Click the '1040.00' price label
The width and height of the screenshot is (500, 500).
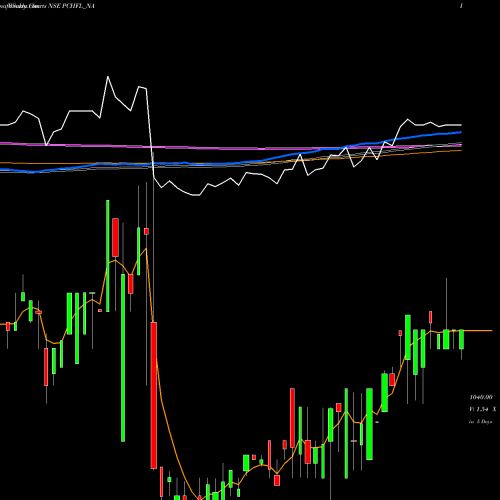pyautogui.click(x=481, y=397)
